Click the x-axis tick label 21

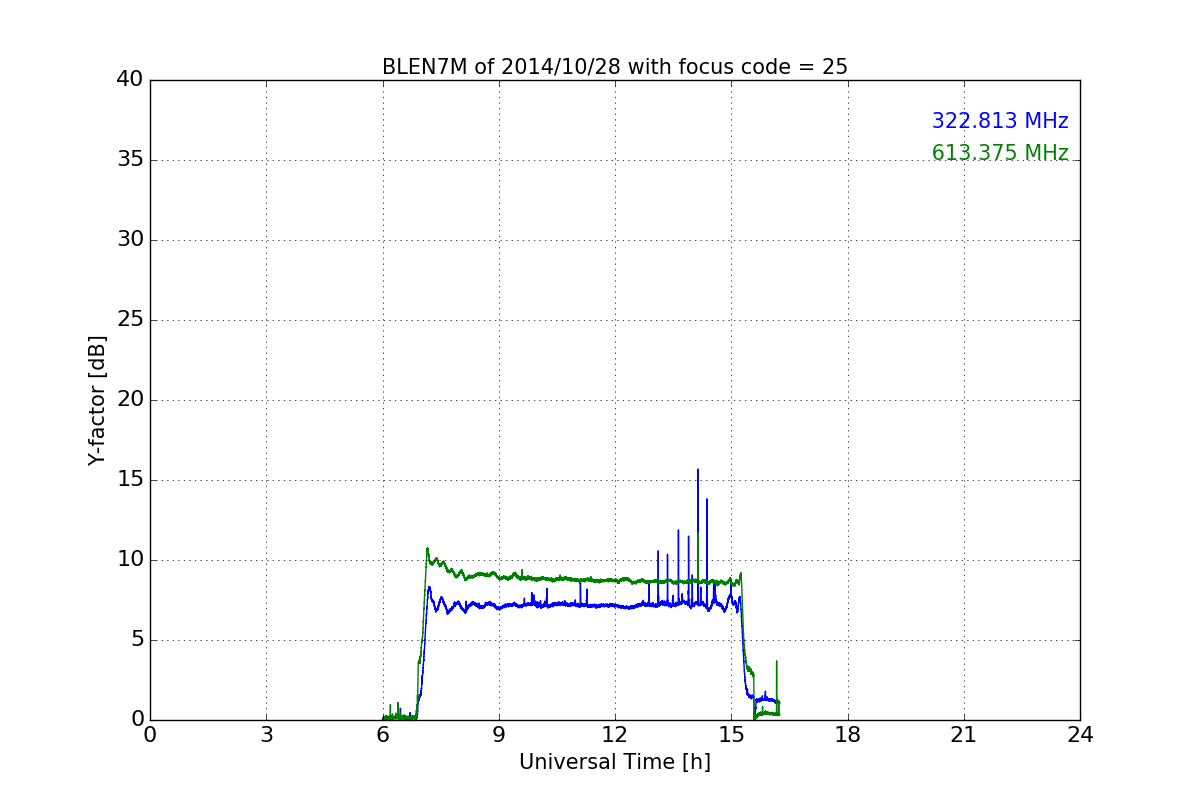(964, 735)
